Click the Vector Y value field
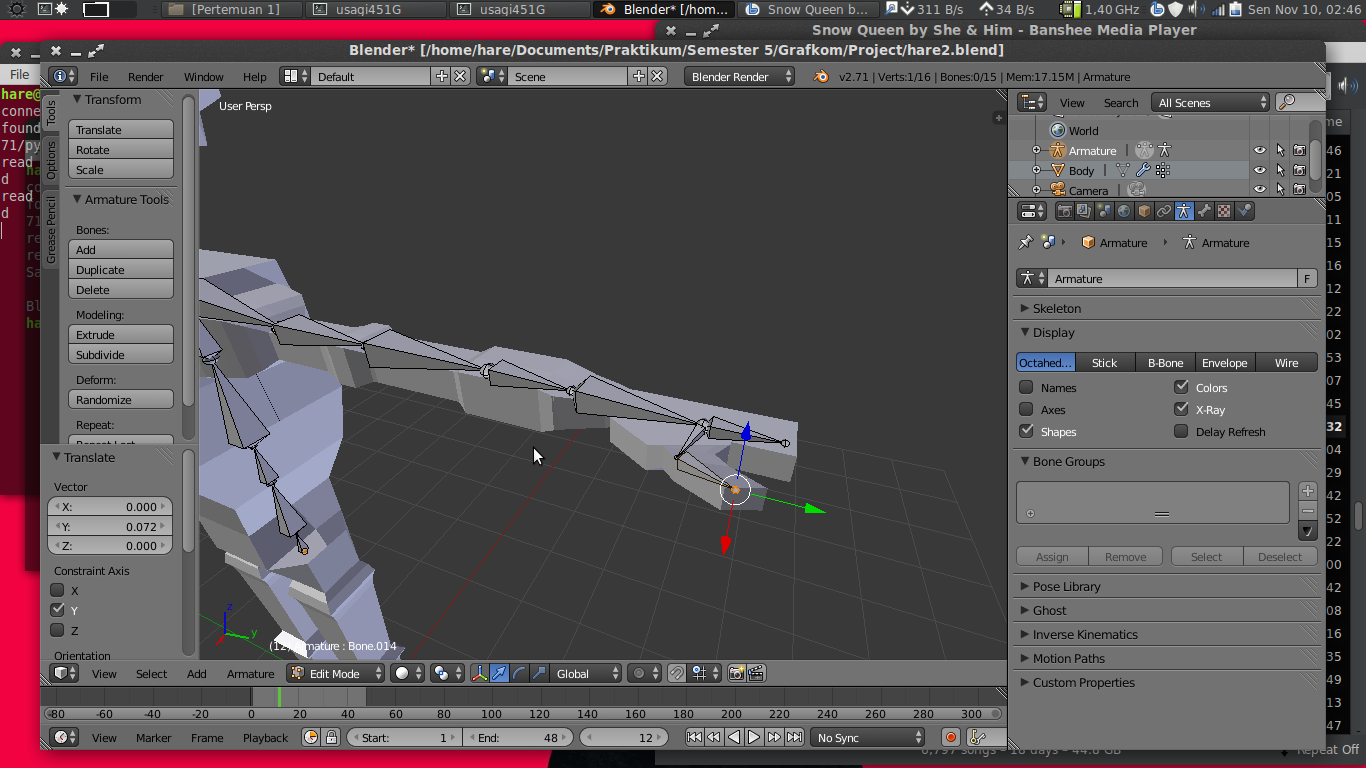The width and height of the screenshot is (1366, 768). pyautogui.click(x=110, y=526)
